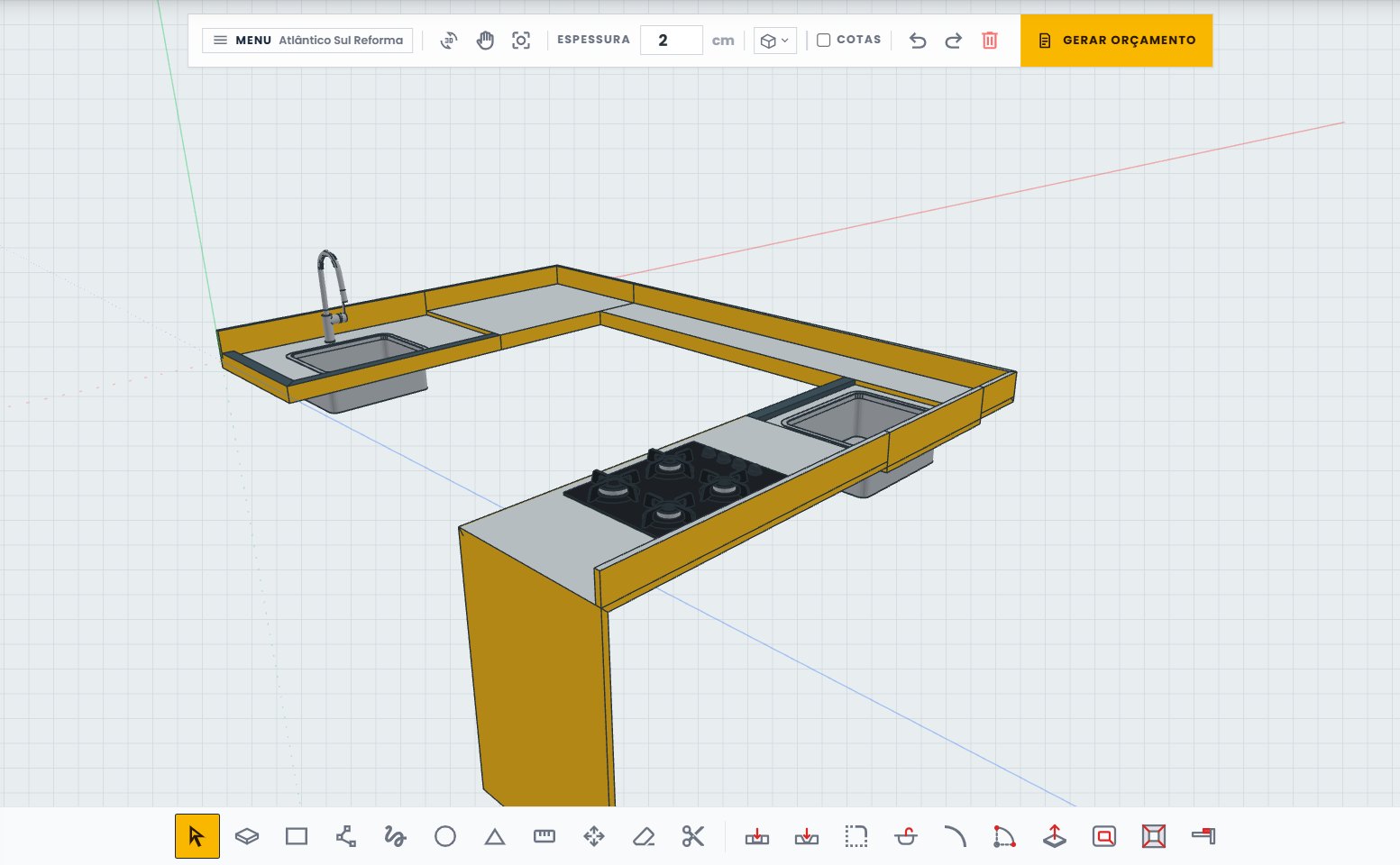Choose the faucet fixture tool
1400x865 pixels.
(906, 836)
